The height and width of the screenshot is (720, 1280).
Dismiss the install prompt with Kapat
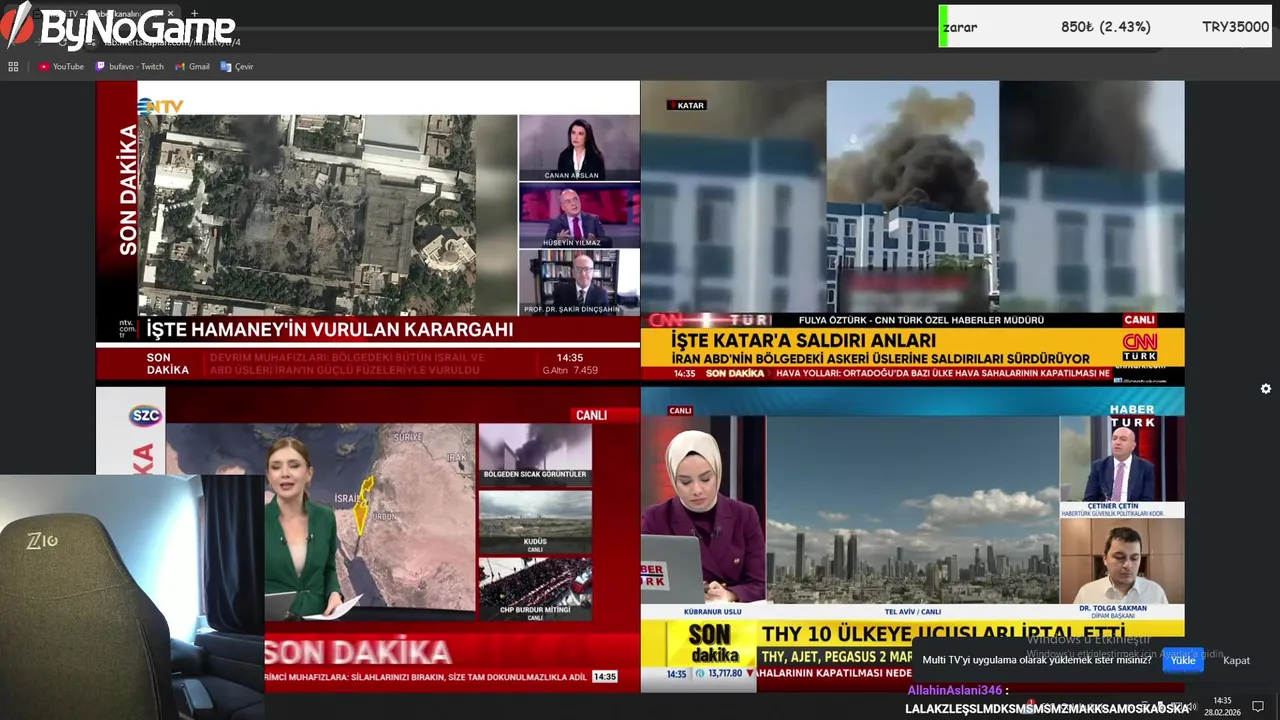(1236, 660)
